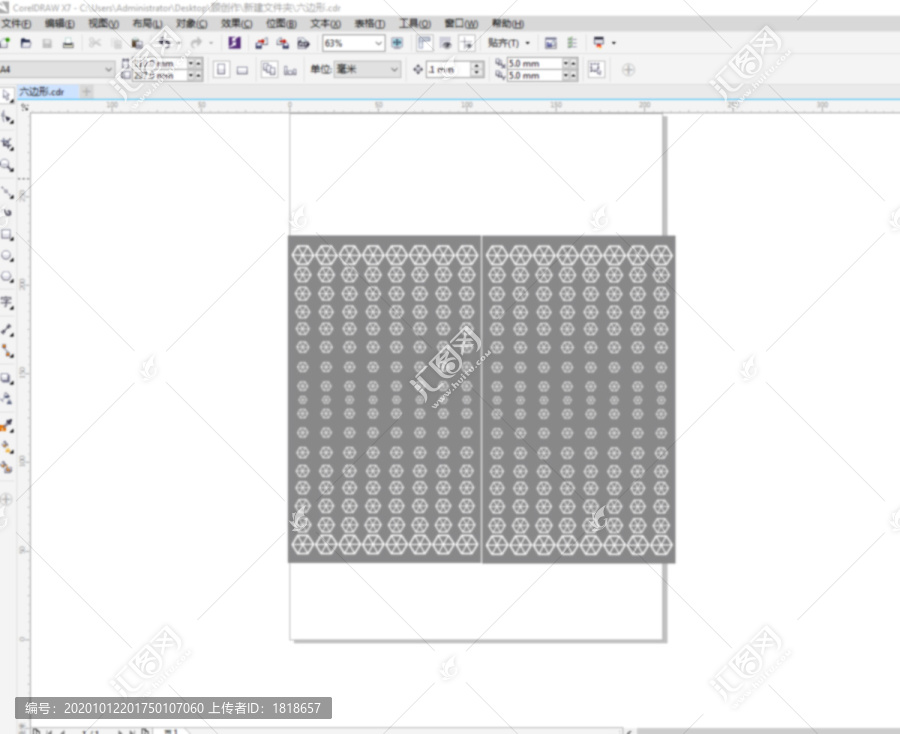The image size is (900, 734).
Task: Click the Save icon in toolbar
Action: tap(47, 43)
